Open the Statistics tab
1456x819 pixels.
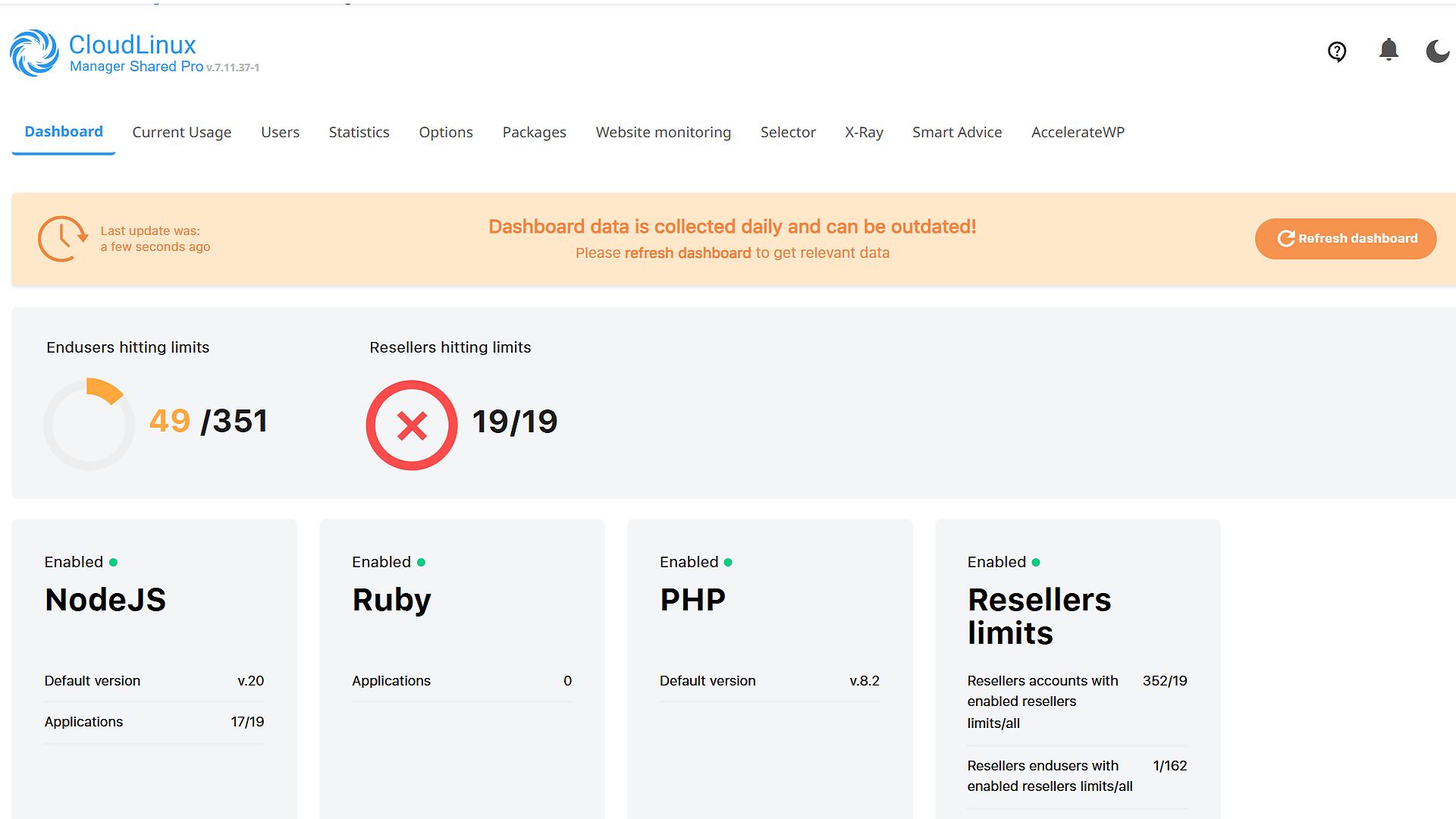[359, 133]
